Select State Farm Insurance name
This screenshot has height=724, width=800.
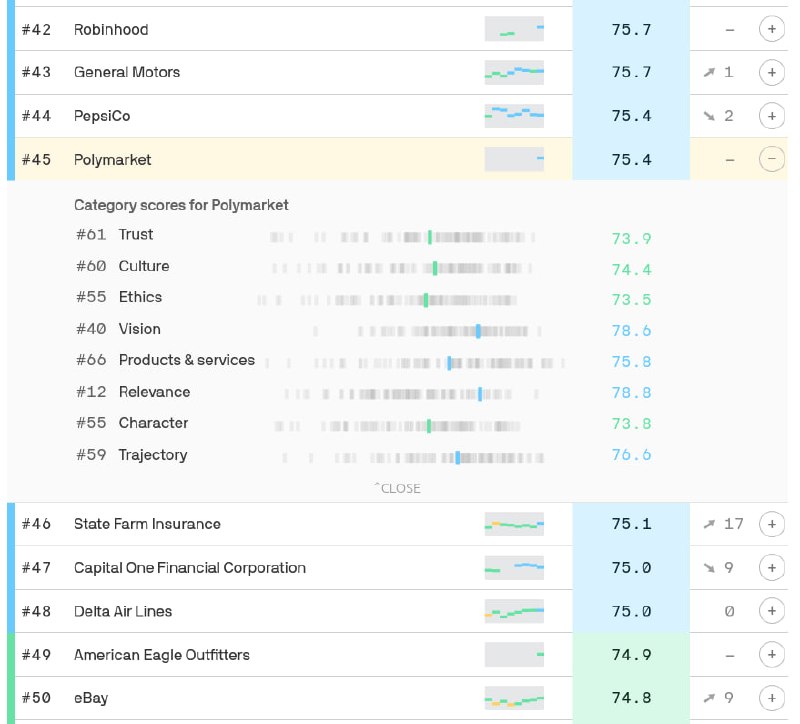[x=147, y=524]
